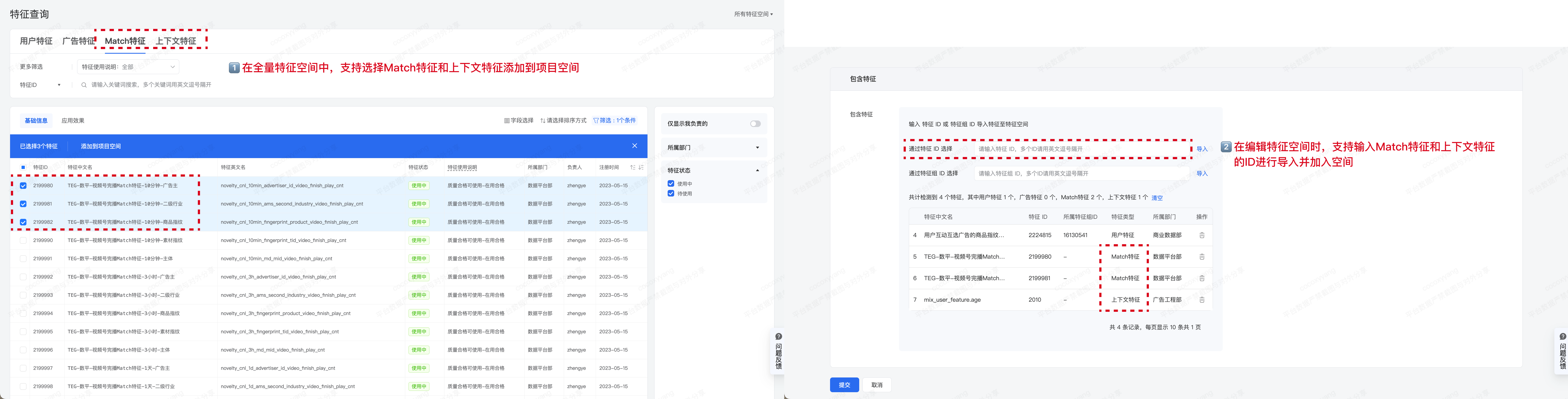
Task: Check the feature 2199990 row checkbox
Action: tap(23, 241)
